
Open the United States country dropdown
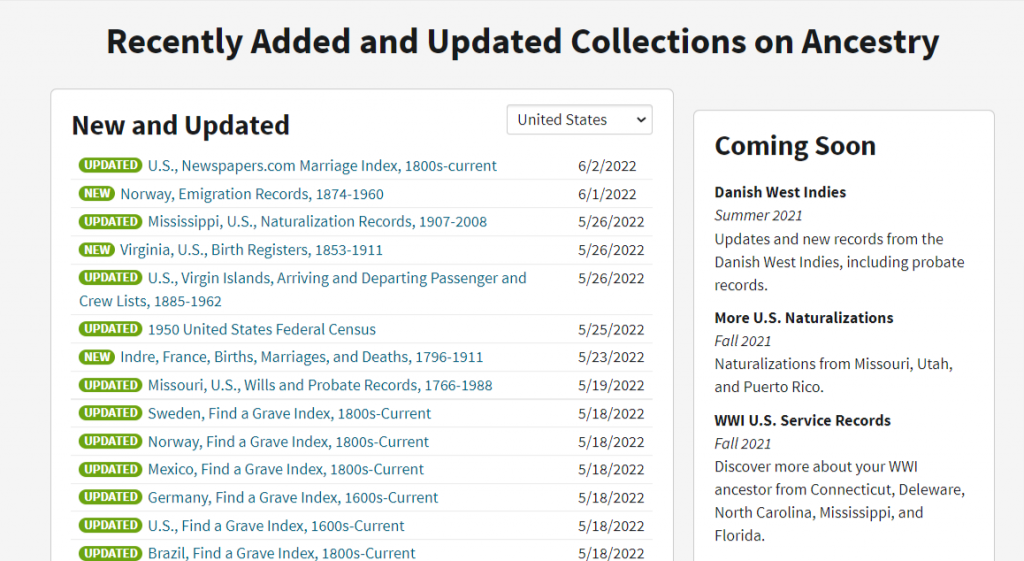pyautogui.click(x=579, y=120)
